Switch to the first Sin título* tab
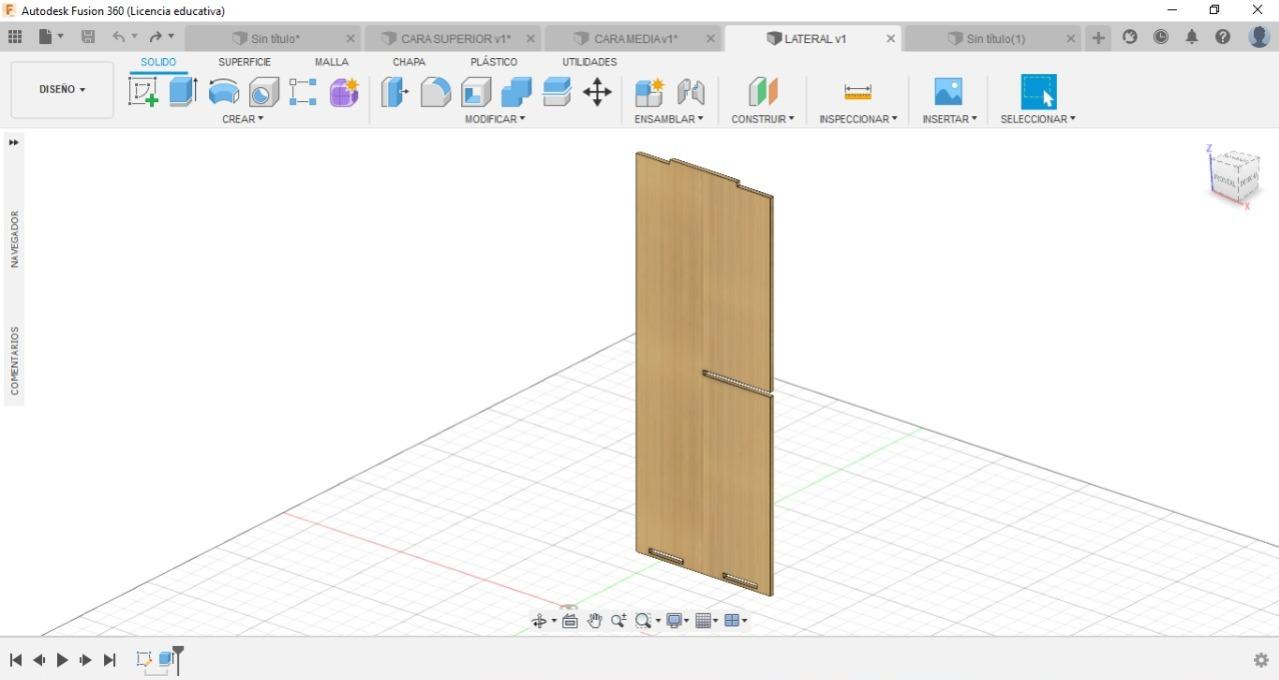 (x=265, y=39)
